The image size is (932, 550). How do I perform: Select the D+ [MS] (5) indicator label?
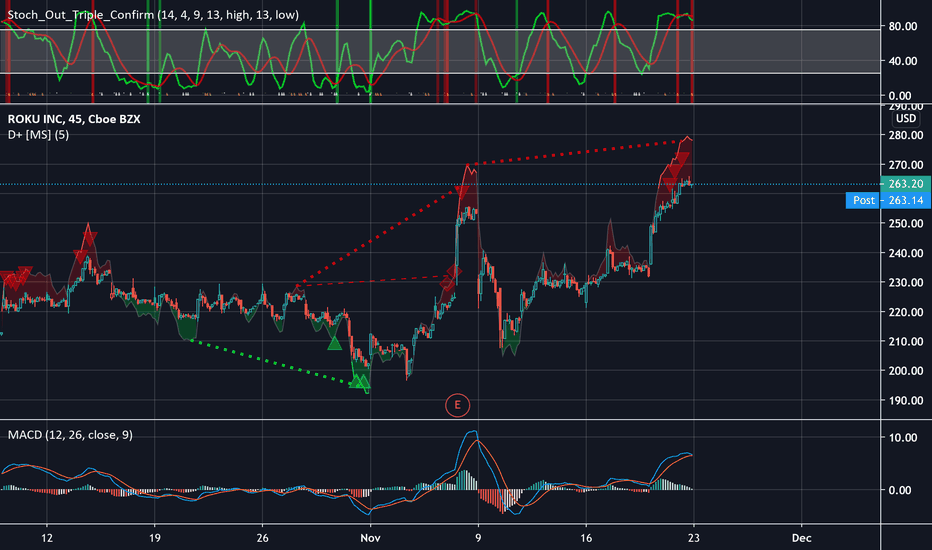click(x=38, y=135)
